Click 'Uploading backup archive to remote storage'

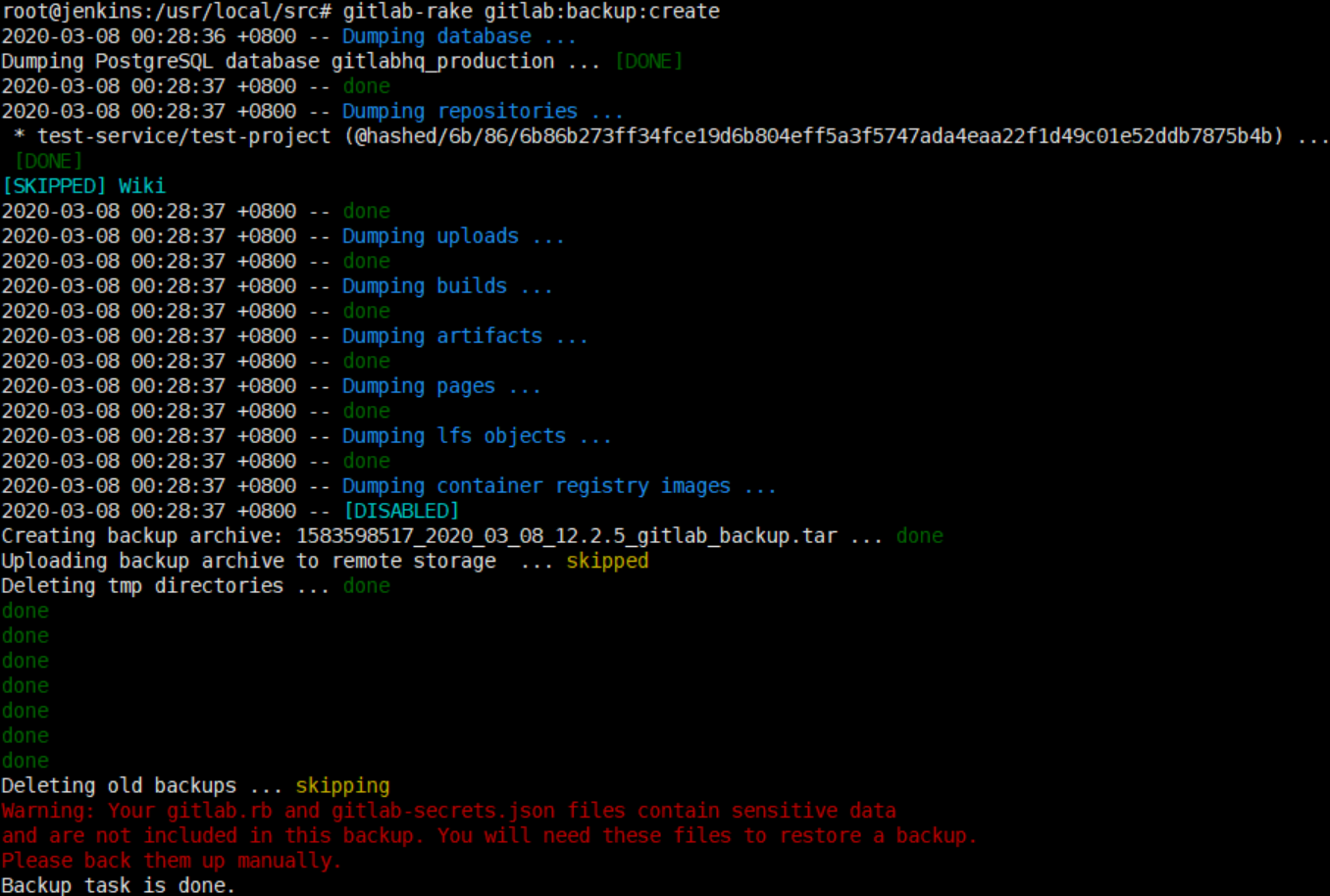tap(248, 561)
